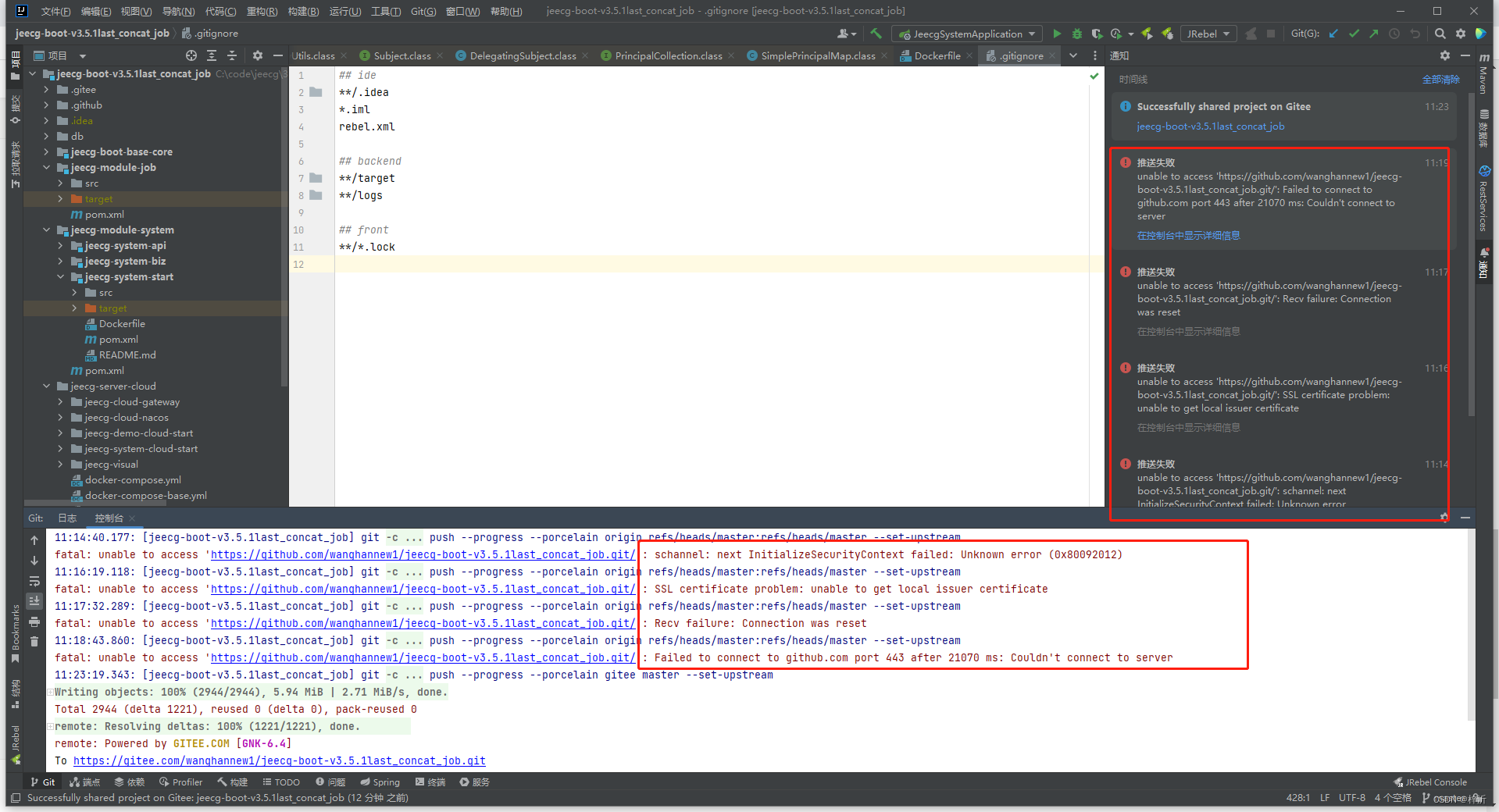Switch to PrincipalCollection.class tab
This screenshot has height=812, width=1499.
tap(668, 55)
